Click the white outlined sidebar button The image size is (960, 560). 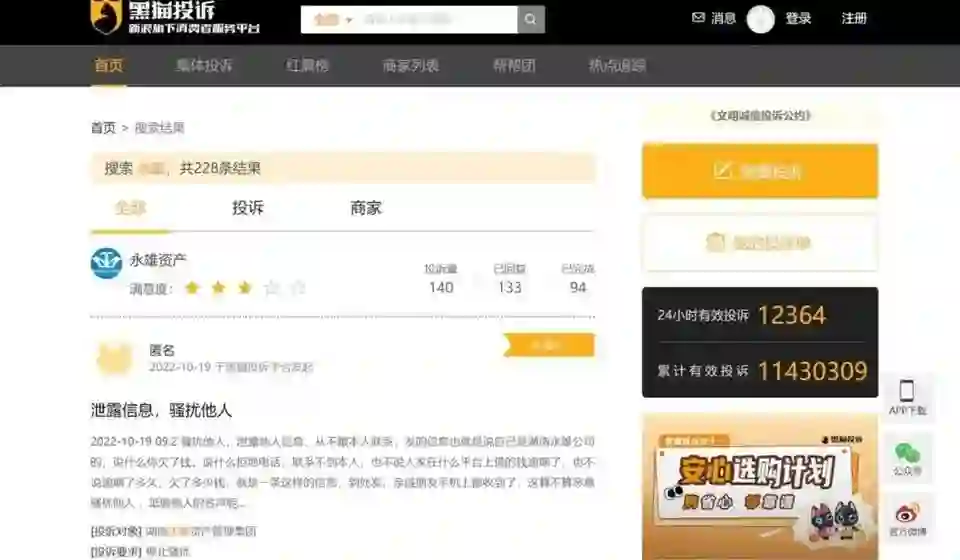[x=760, y=243]
